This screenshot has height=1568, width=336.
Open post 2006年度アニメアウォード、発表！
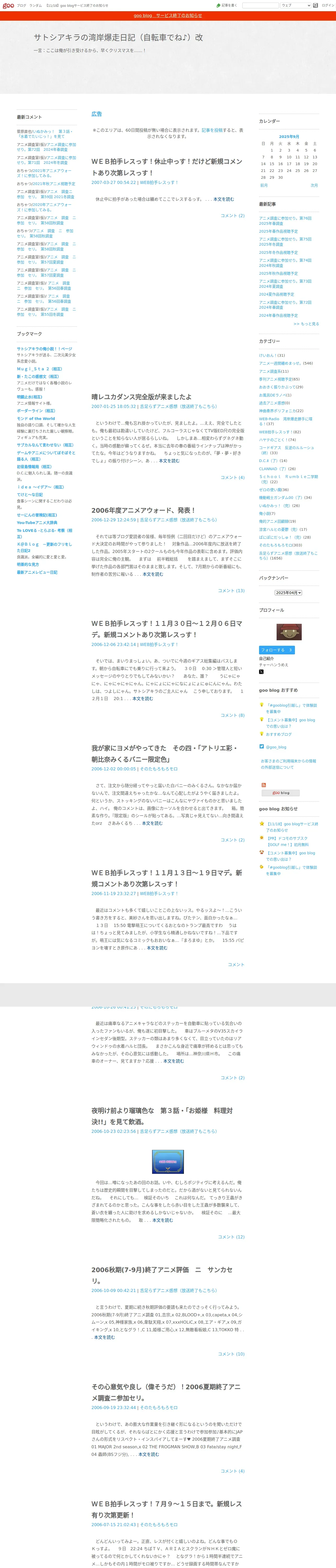point(143,511)
